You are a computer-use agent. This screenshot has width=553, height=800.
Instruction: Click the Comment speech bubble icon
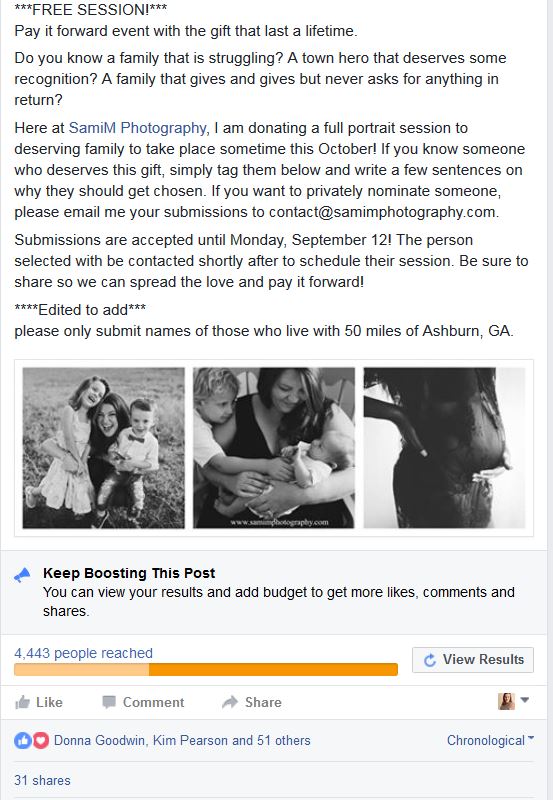(x=109, y=702)
